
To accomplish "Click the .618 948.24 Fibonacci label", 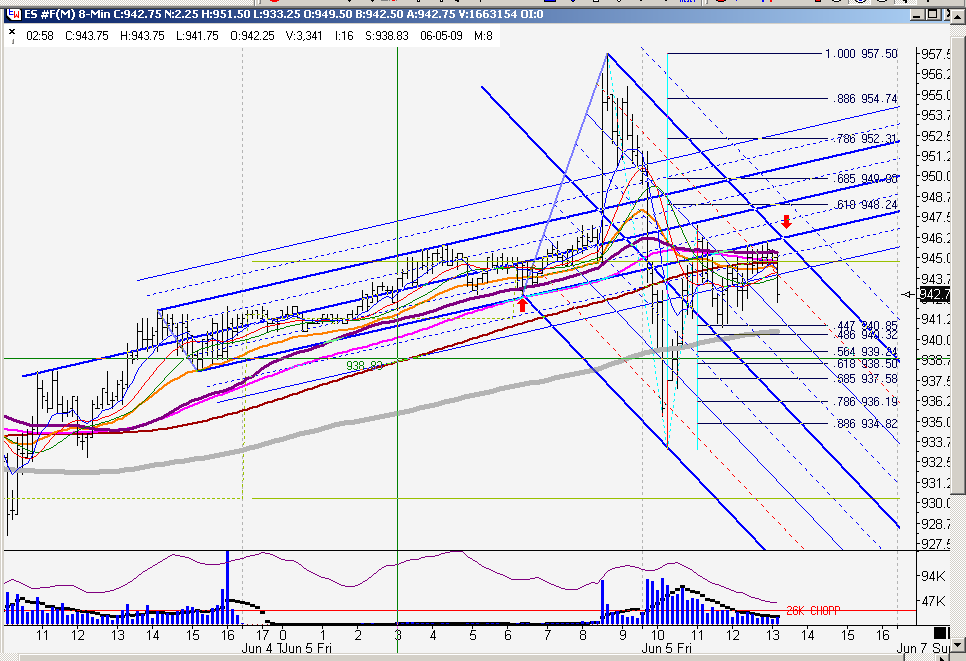I will tap(866, 205).
